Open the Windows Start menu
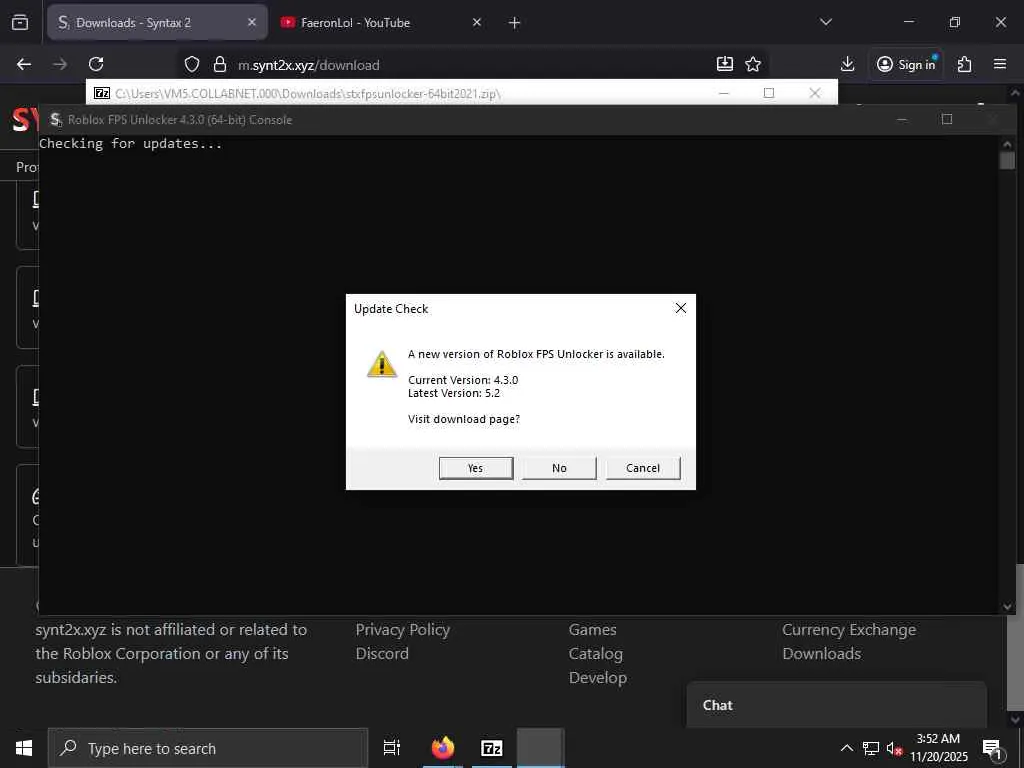 (x=24, y=748)
